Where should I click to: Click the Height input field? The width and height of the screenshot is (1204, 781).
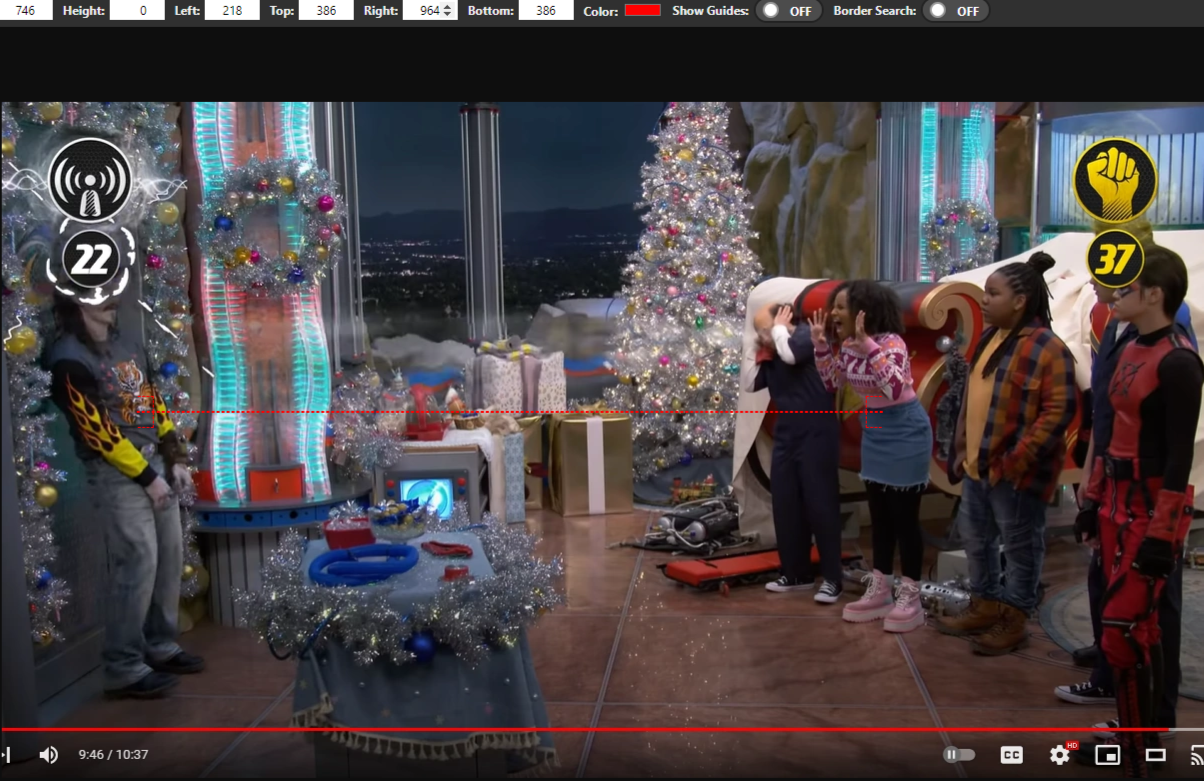click(137, 11)
